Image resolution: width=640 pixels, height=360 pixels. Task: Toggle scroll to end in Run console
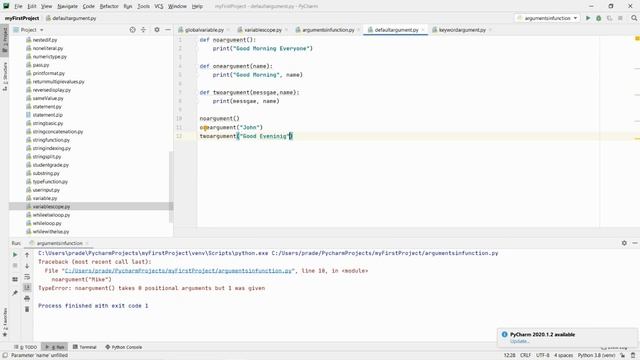(27, 287)
